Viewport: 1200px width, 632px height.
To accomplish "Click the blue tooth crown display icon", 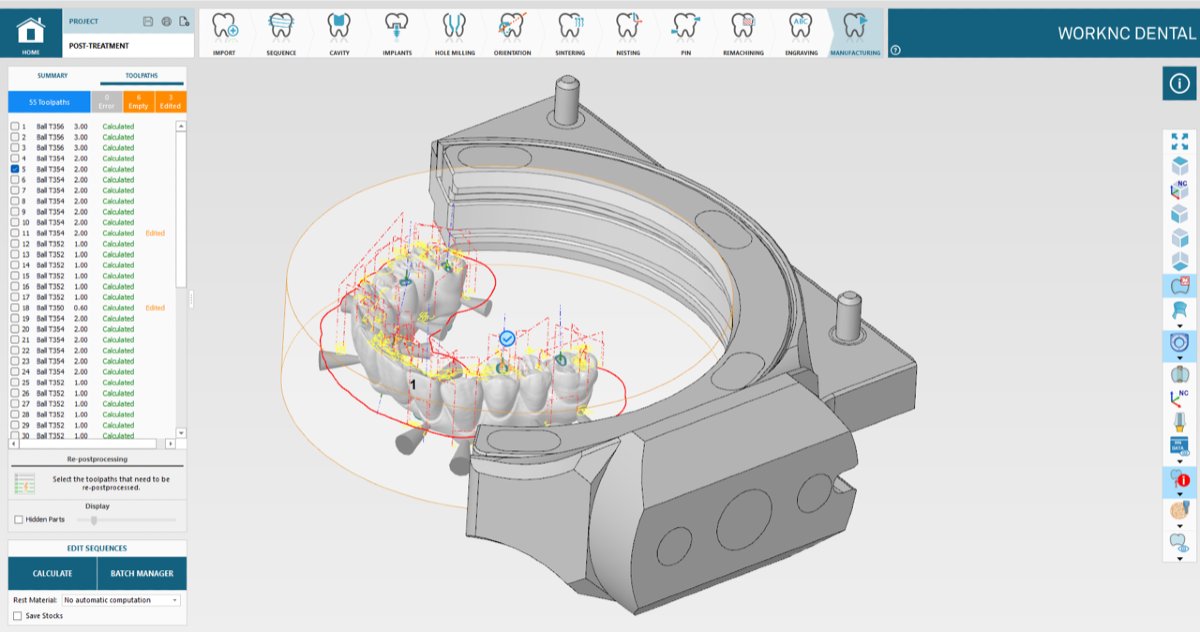I will 1180,311.
